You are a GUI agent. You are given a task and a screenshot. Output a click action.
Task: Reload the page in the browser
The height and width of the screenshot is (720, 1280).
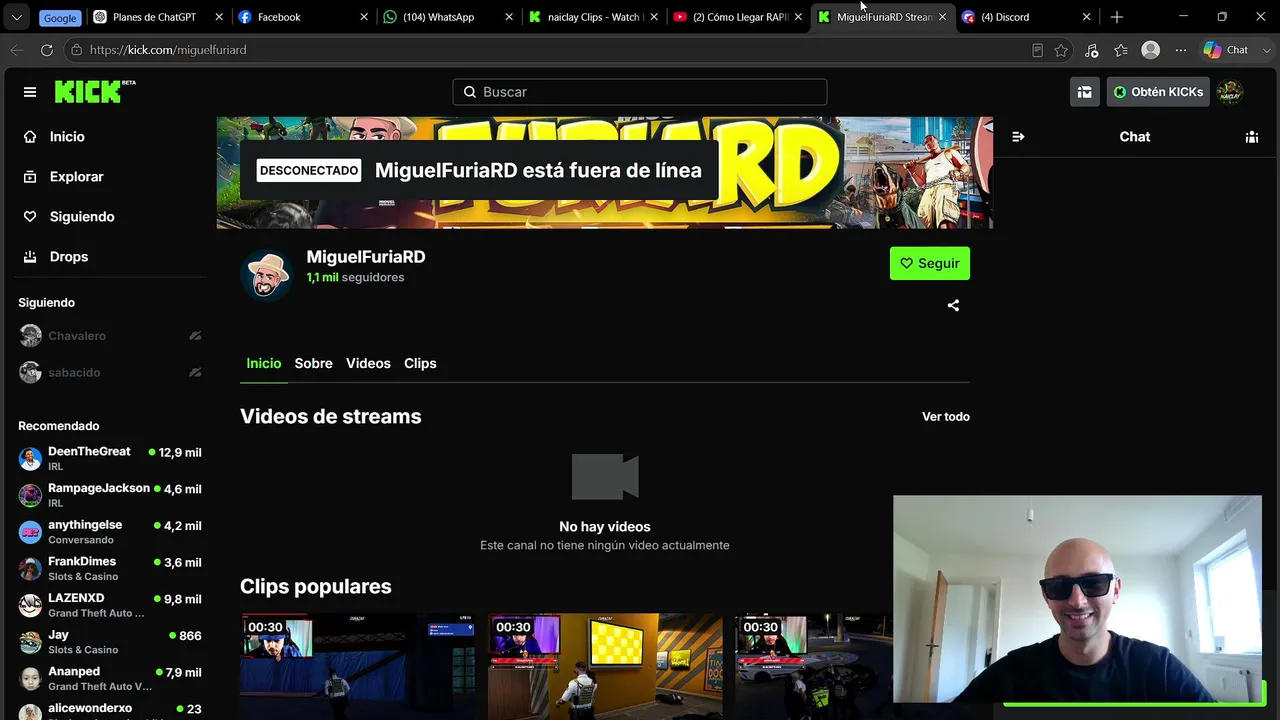tap(47, 50)
